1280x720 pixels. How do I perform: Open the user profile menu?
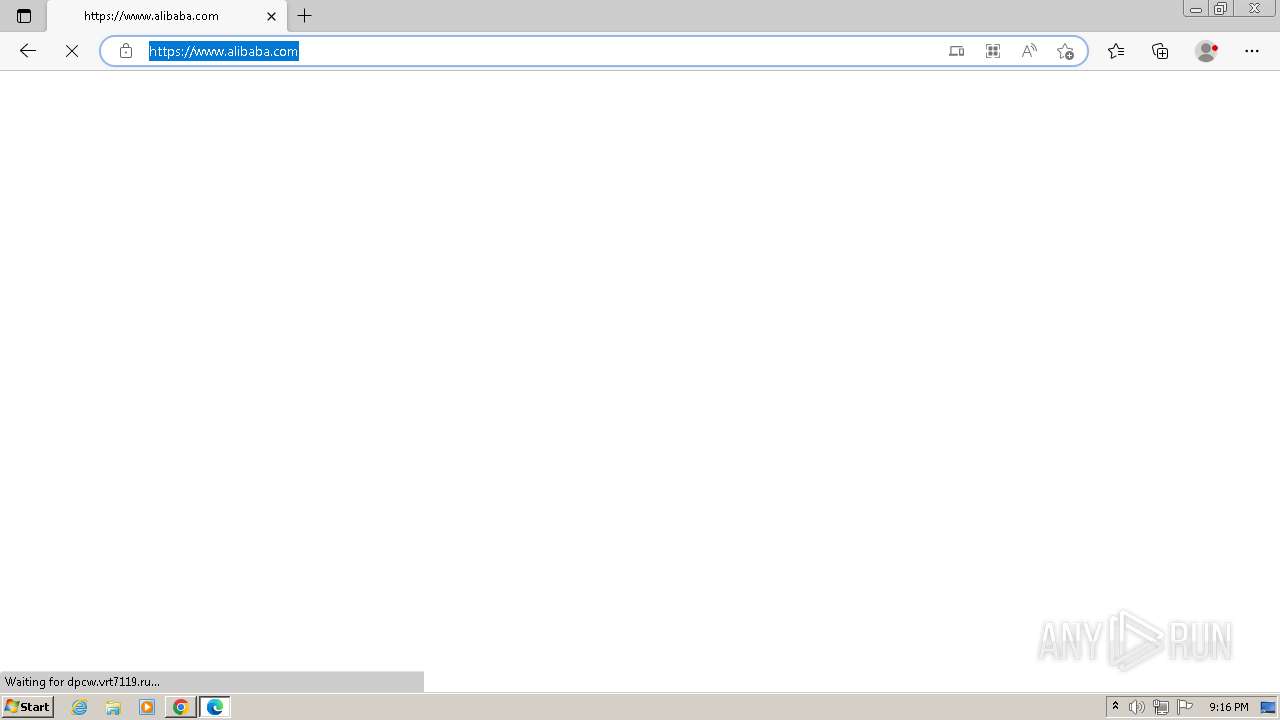pos(1207,51)
